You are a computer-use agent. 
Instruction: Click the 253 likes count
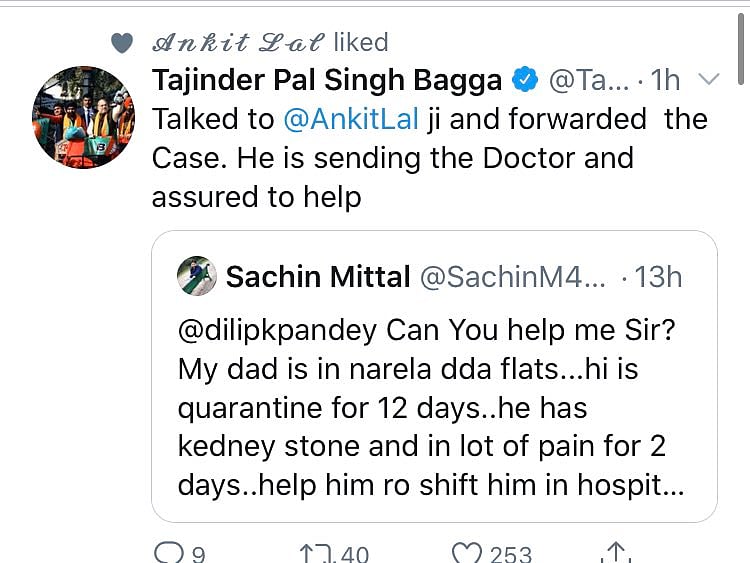pyautogui.click(x=510, y=553)
